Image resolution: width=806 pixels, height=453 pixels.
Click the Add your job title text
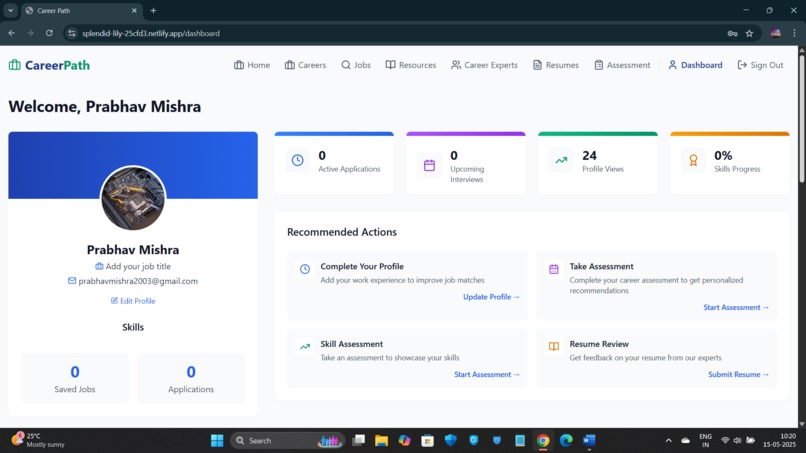coord(138,266)
